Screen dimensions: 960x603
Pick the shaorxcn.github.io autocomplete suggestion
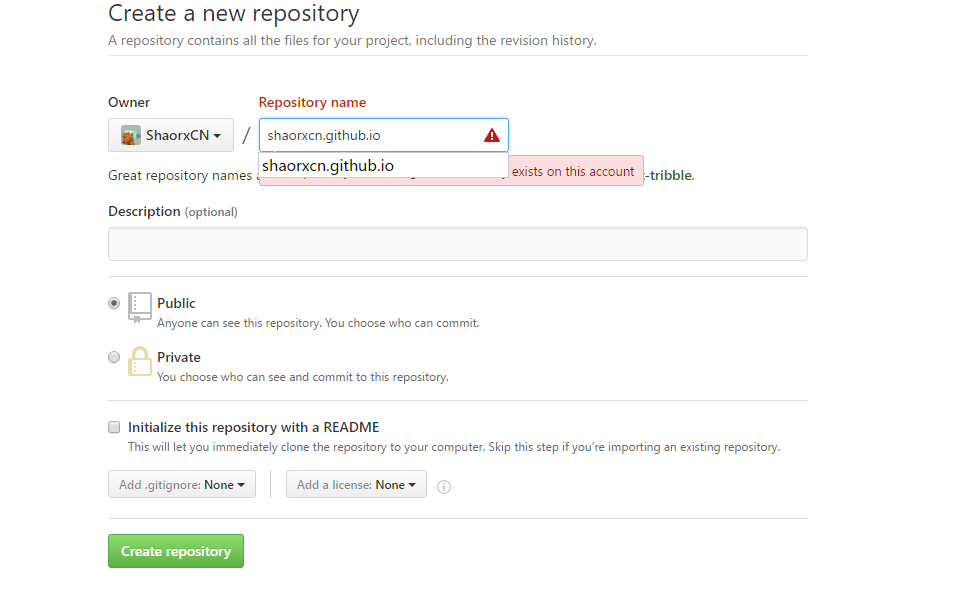383,165
